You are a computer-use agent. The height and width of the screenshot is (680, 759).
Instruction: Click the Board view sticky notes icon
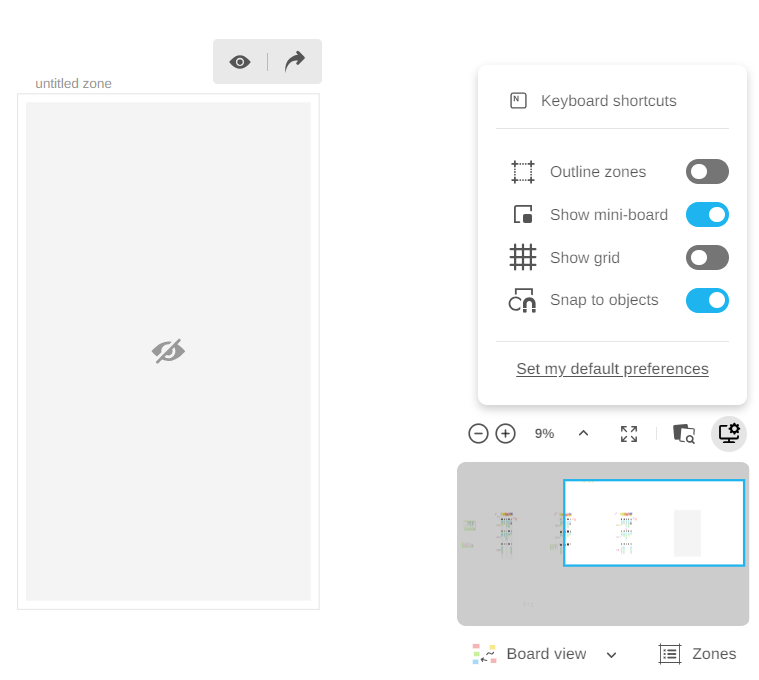pos(484,654)
